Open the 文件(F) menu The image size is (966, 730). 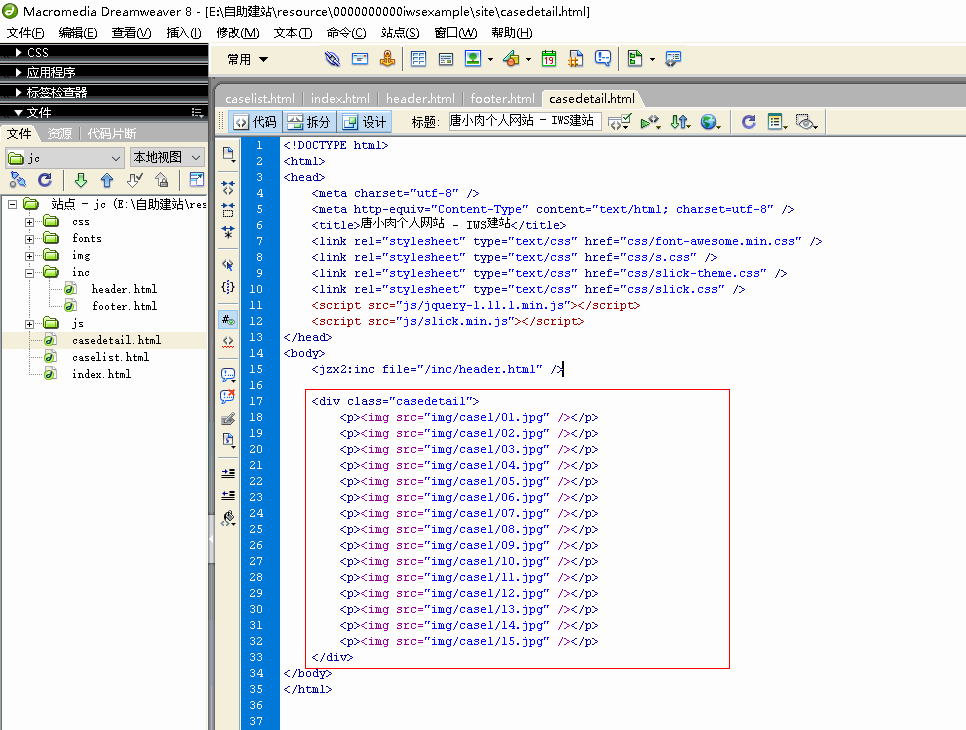point(25,33)
